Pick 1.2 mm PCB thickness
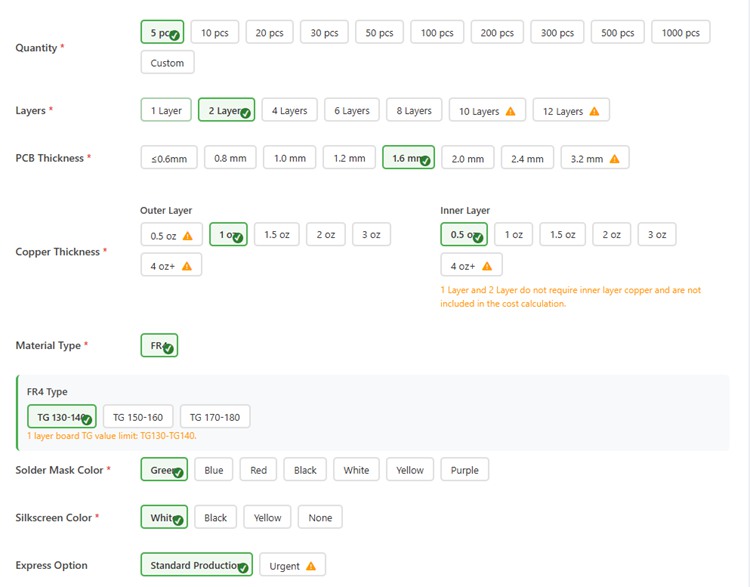The width and height of the screenshot is (750, 587). click(349, 158)
